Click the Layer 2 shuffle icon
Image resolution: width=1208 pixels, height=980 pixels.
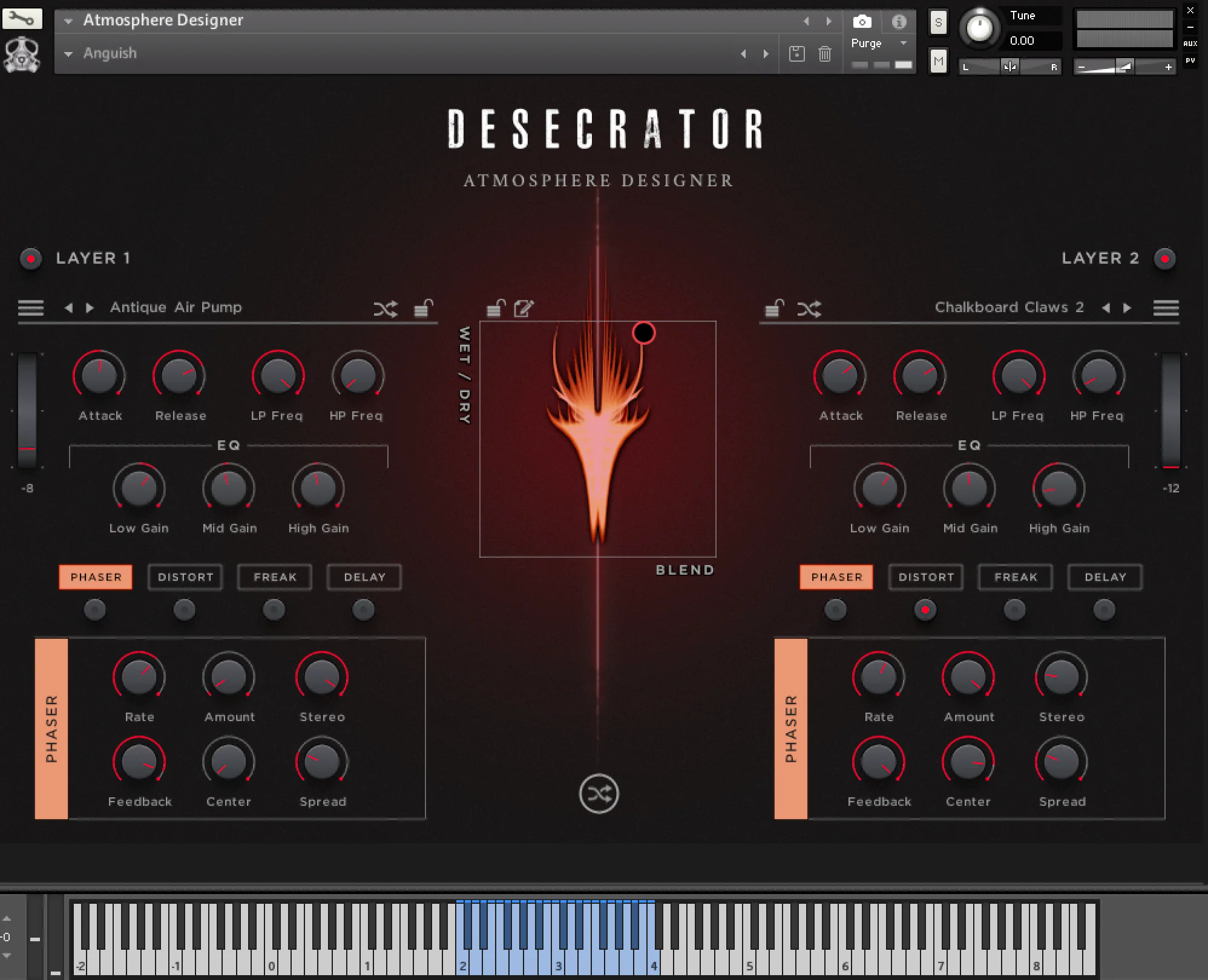tap(809, 309)
